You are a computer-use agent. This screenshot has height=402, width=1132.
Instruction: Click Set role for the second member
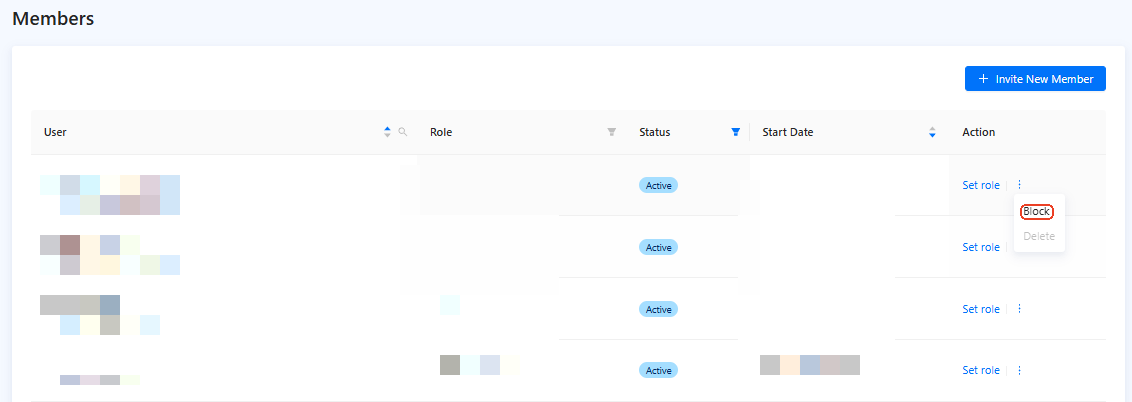tap(981, 247)
